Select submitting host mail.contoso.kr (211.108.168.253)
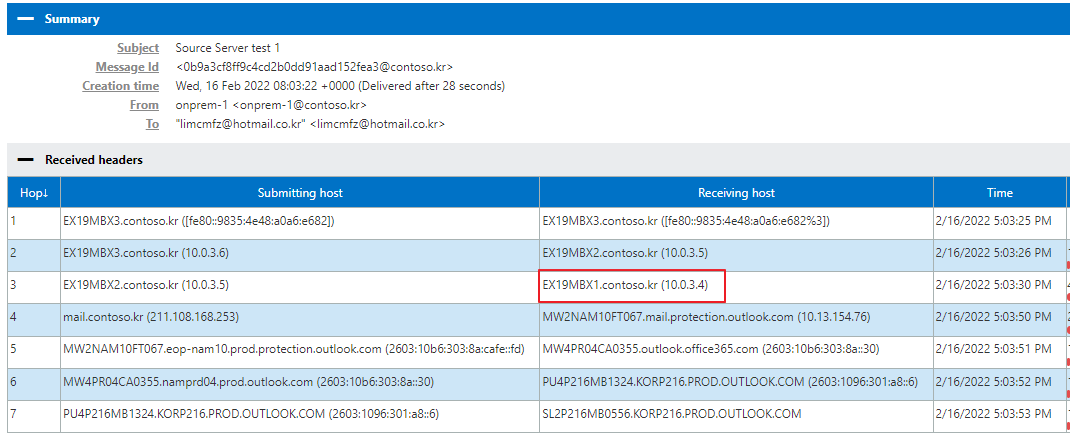 point(151,317)
